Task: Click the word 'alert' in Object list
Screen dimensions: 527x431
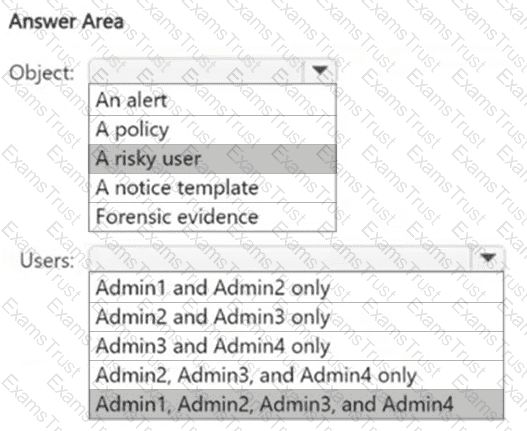Action: pos(147,100)
